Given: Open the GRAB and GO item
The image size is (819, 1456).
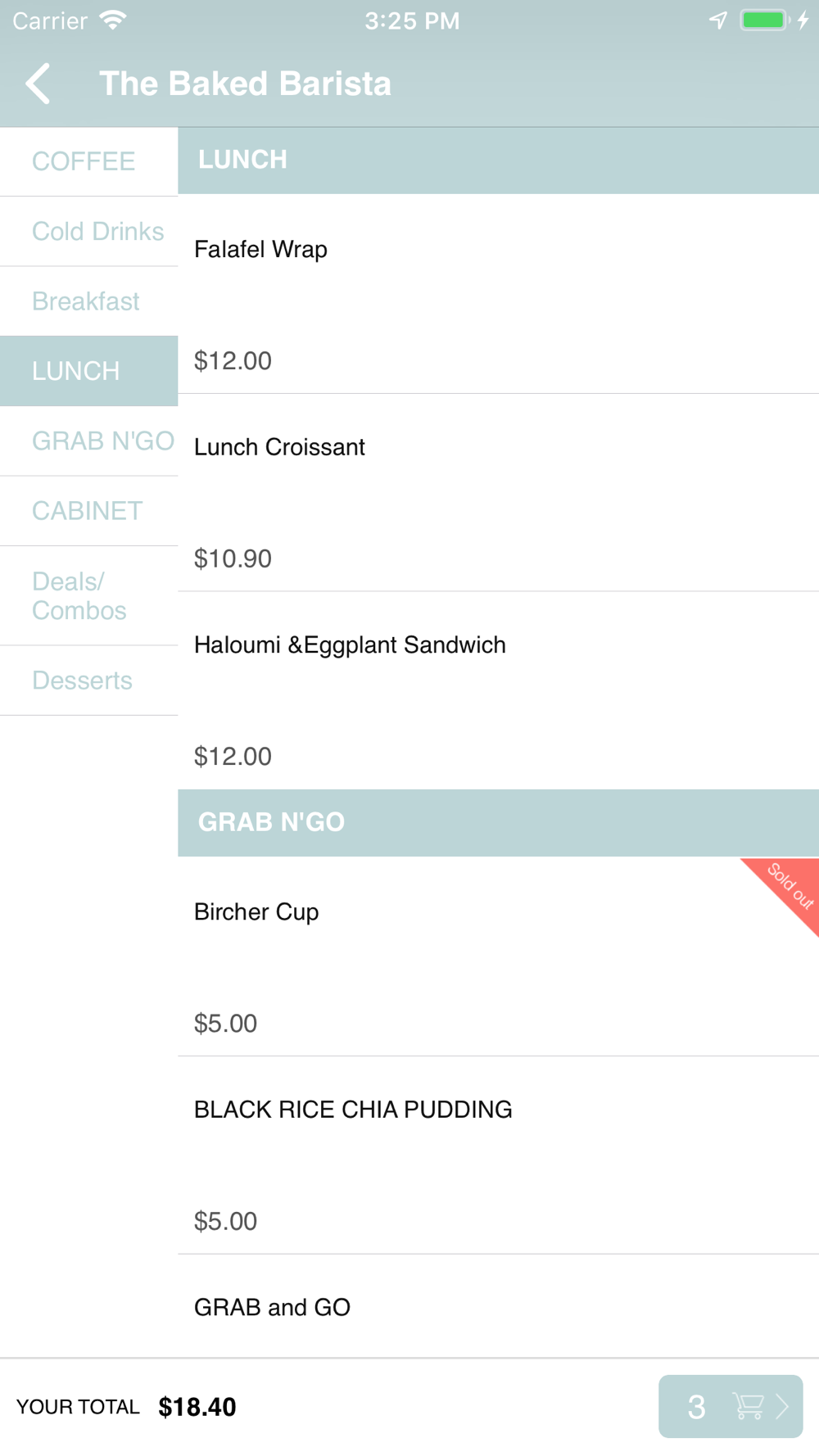Looking at the screenshot, I should pos(498,1306).
